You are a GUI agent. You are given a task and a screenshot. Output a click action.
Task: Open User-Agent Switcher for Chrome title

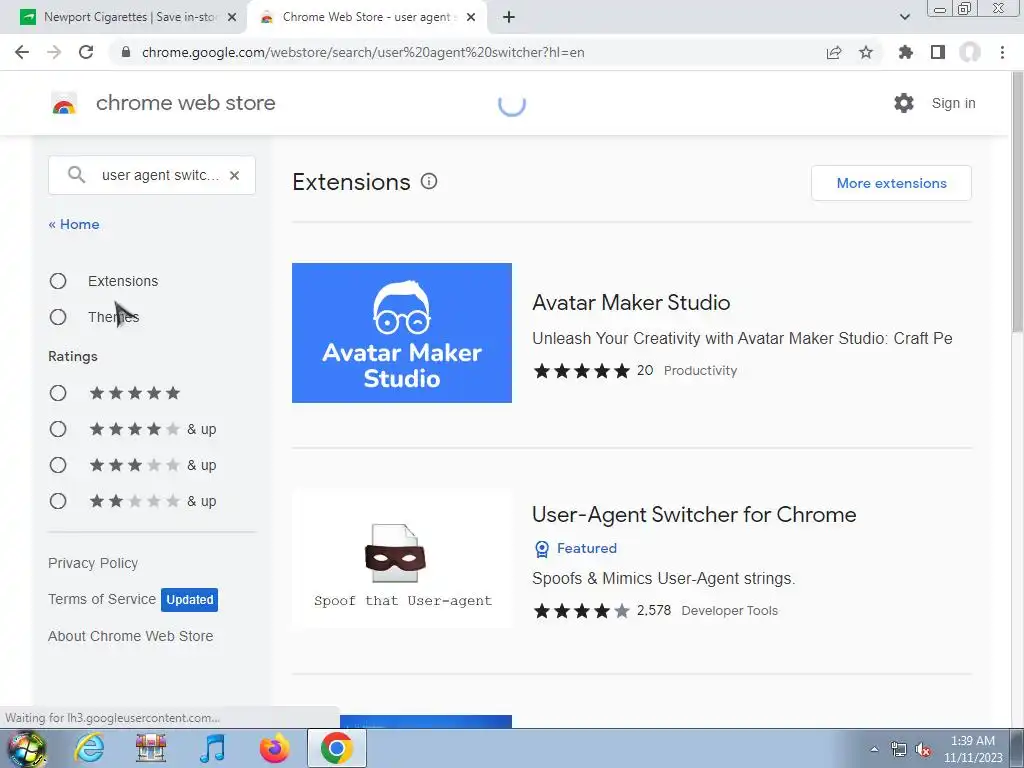pyautogui.click(x=694, y=515)
